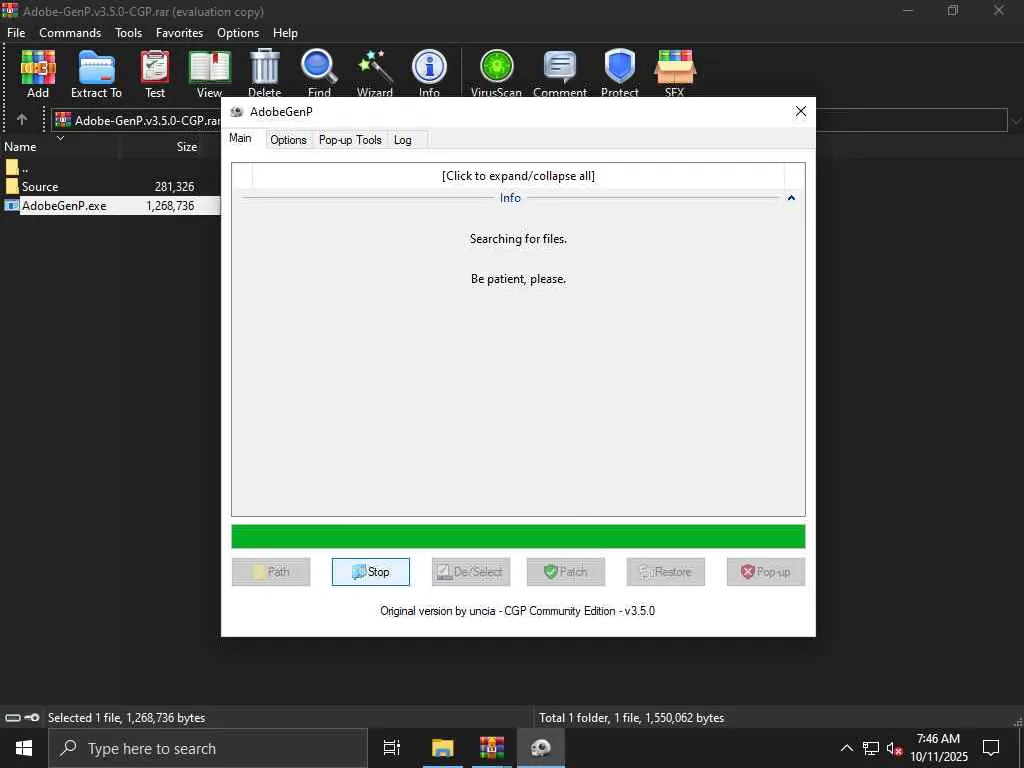Open the Wizard wand icon
This screenshot has width=1024, height=768.
click(x=375, y=73)
